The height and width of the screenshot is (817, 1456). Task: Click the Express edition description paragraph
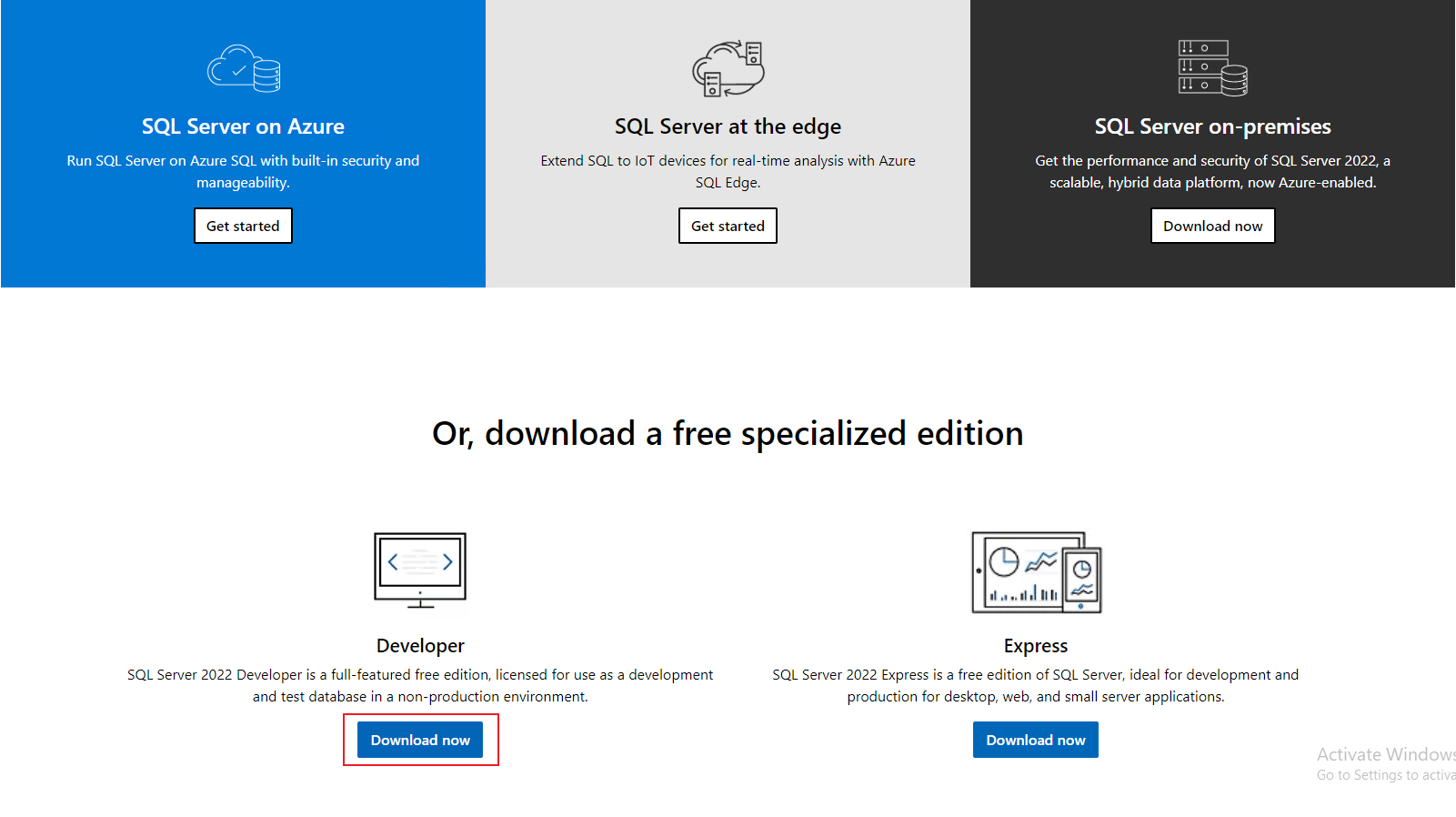click(x=1036, y=685)
